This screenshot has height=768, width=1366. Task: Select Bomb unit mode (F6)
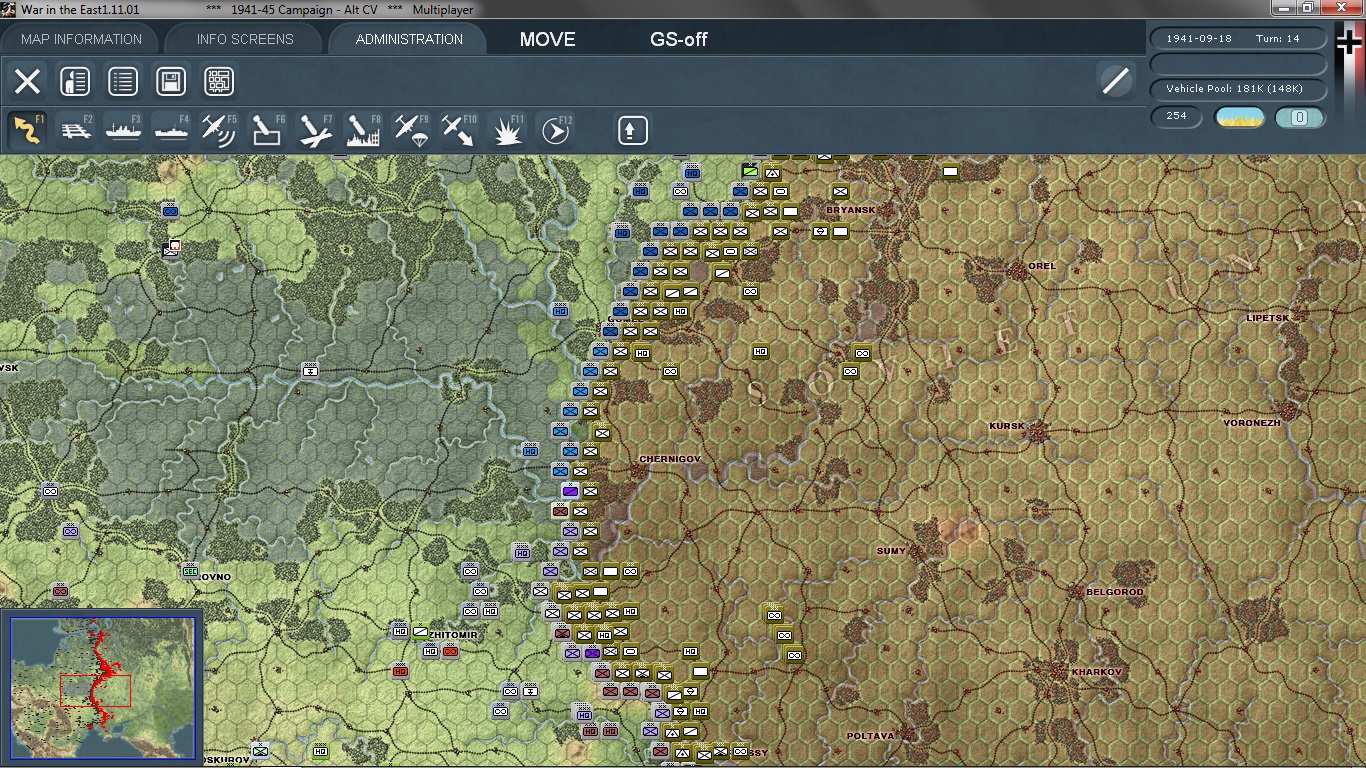(267, 130)
